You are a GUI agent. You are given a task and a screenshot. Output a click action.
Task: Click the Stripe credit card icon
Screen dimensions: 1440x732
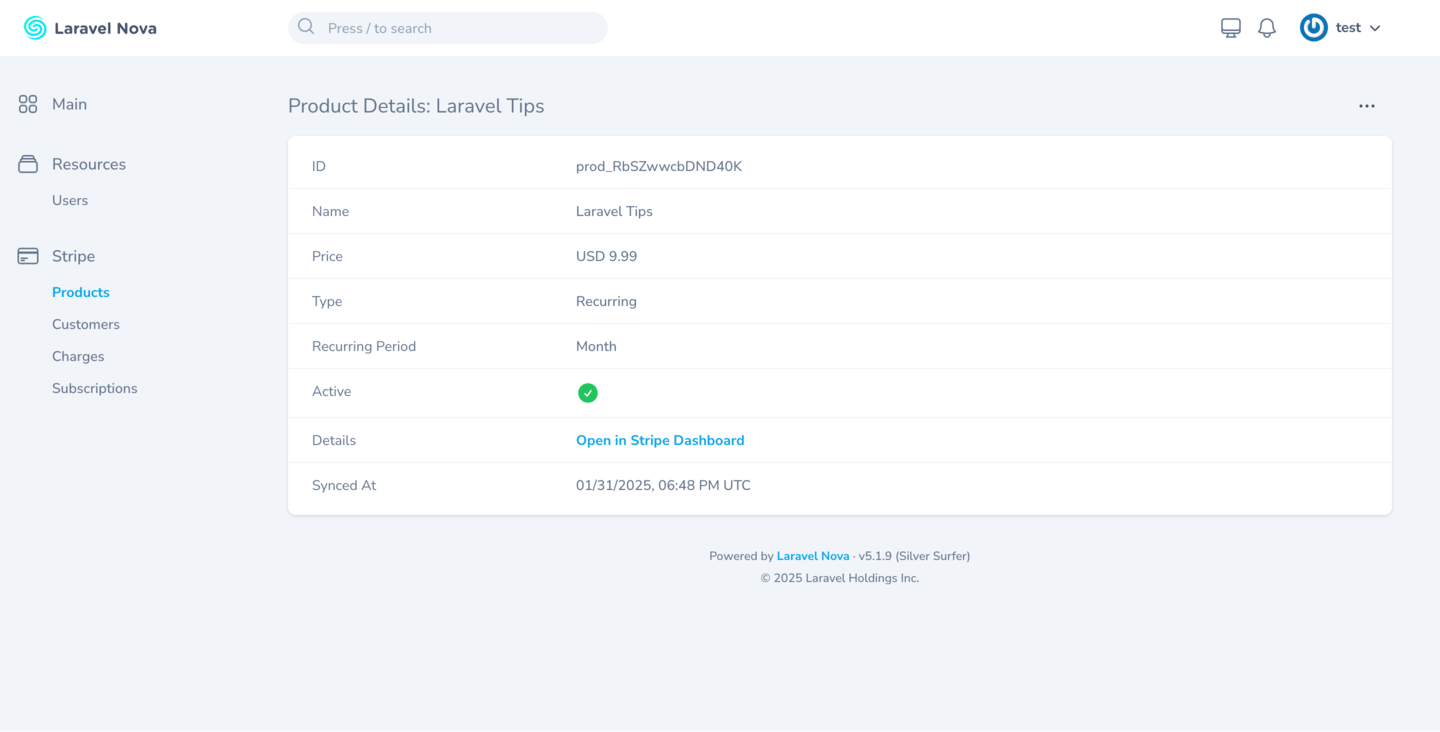point(28,256)
